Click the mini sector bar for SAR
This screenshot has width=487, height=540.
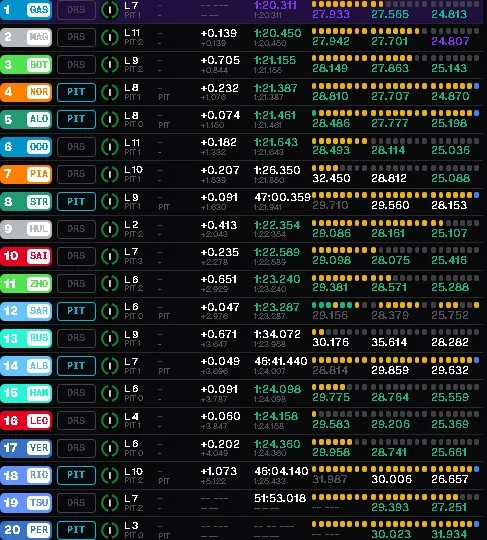click(x=395, y=305)
